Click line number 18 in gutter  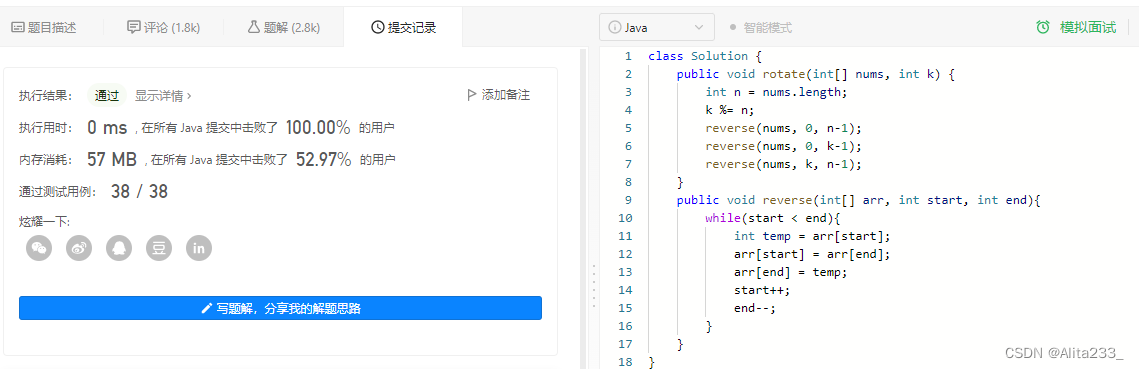point(626,361)
